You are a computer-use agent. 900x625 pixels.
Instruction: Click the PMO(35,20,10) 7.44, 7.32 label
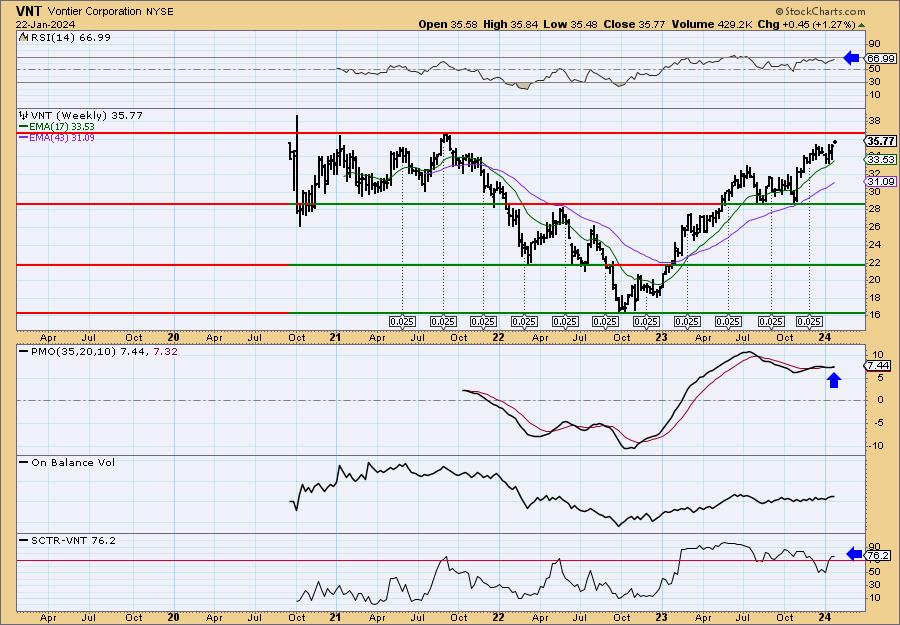click(x=104, y=352)
